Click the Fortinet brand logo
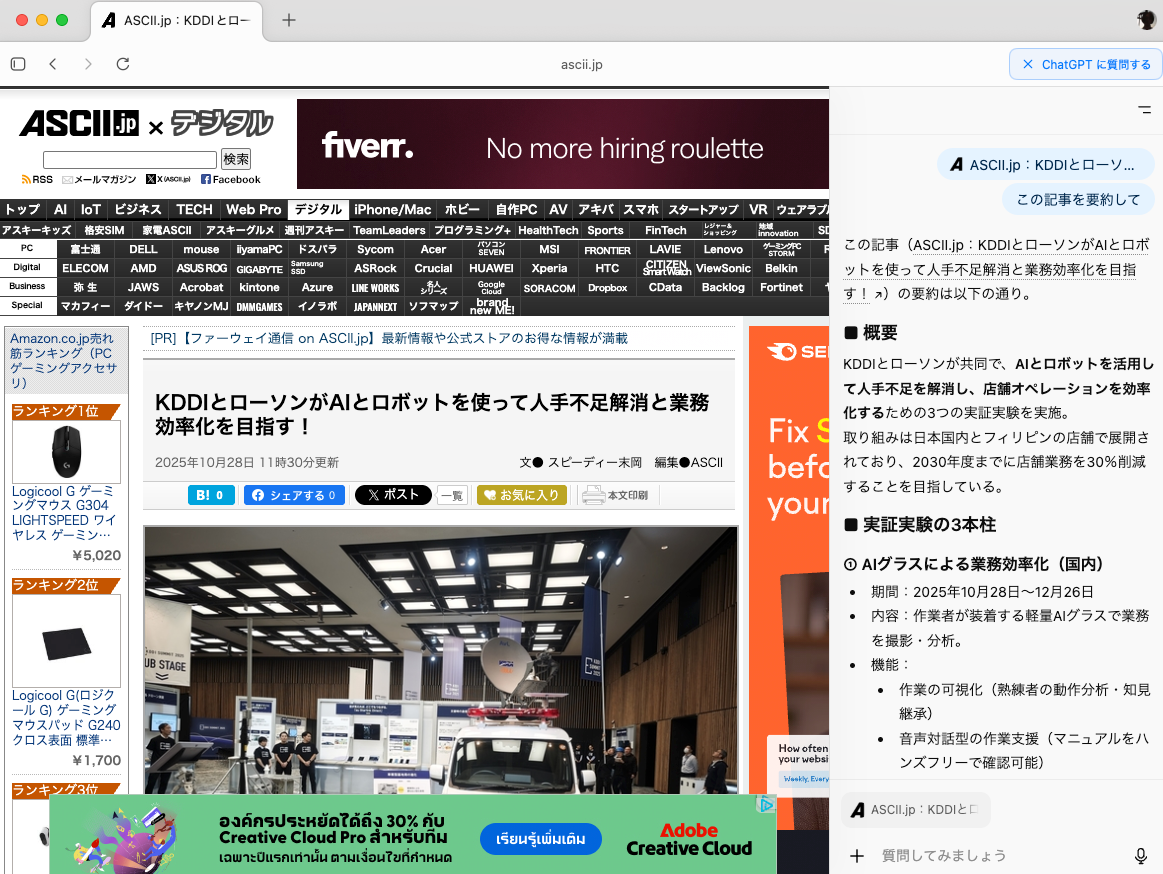The width and height of the screenshot is (1163, 874). [x=781, y=288]
